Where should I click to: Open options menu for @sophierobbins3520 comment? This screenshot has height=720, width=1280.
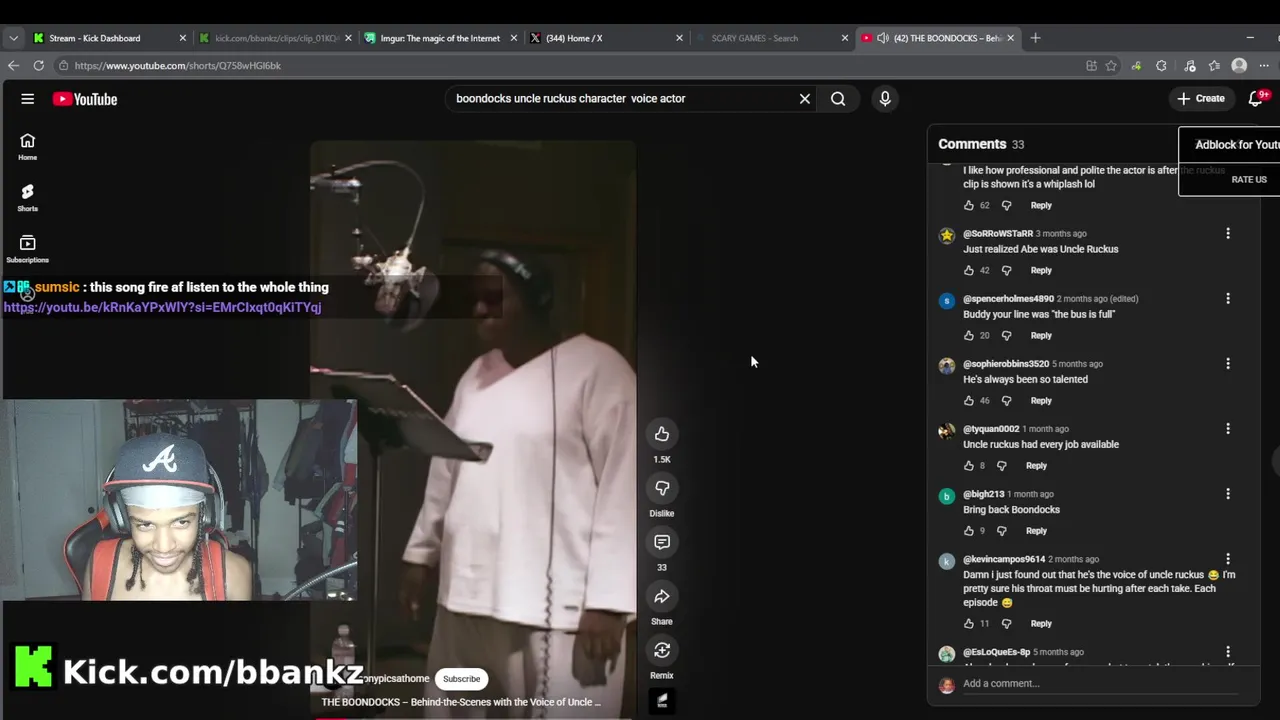coord(1228,364)
